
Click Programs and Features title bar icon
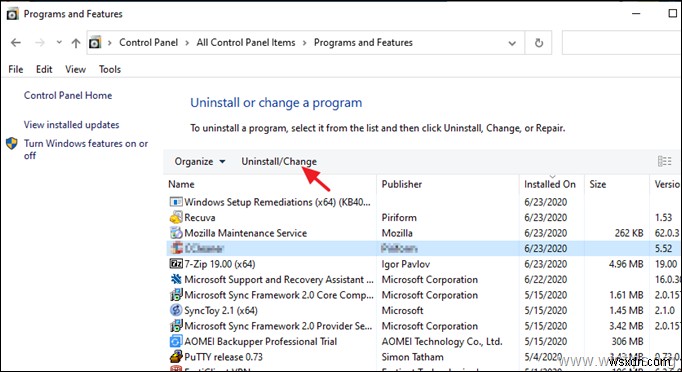[12, 14]
